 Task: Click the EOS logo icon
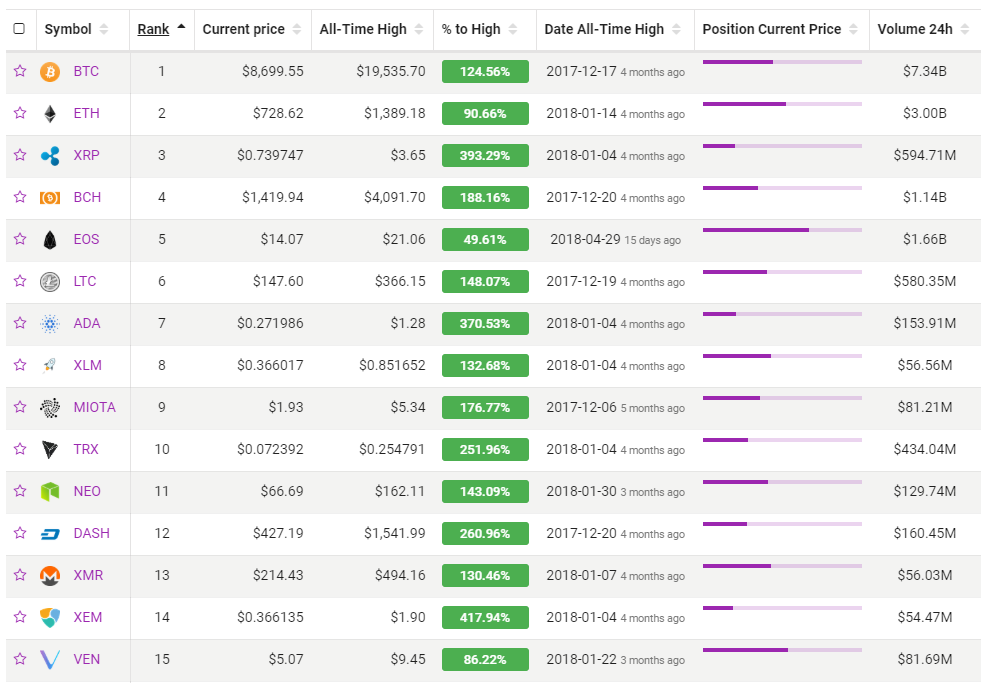tap(50, 240)
